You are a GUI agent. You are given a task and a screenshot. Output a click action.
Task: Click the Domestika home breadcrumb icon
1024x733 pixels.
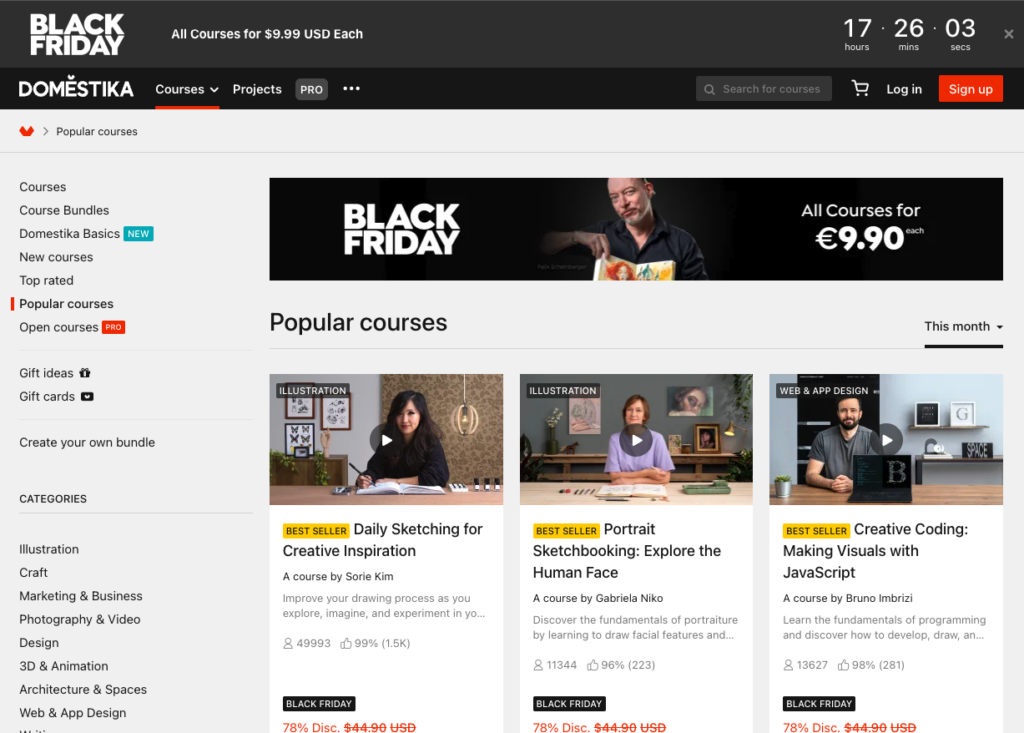tap(26, 131)
